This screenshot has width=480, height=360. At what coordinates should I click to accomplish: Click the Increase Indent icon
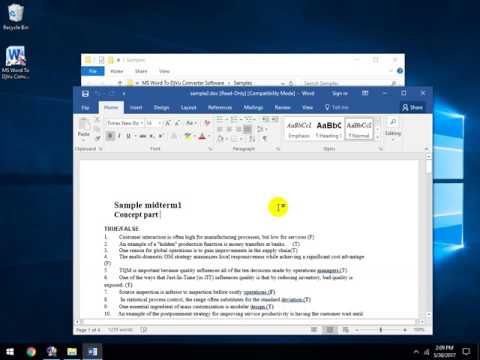pyautogui.click(x=275, y=119)
